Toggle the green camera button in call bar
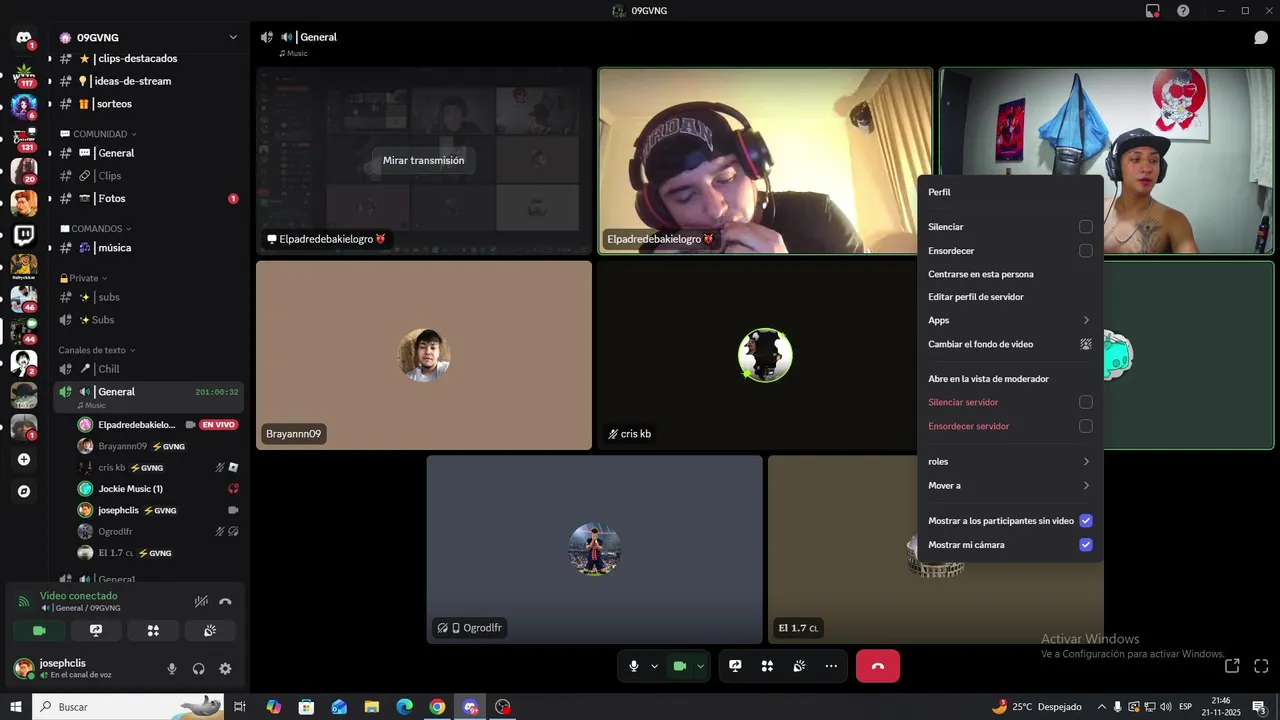The image size is (1280, 720). click(680, 666)
